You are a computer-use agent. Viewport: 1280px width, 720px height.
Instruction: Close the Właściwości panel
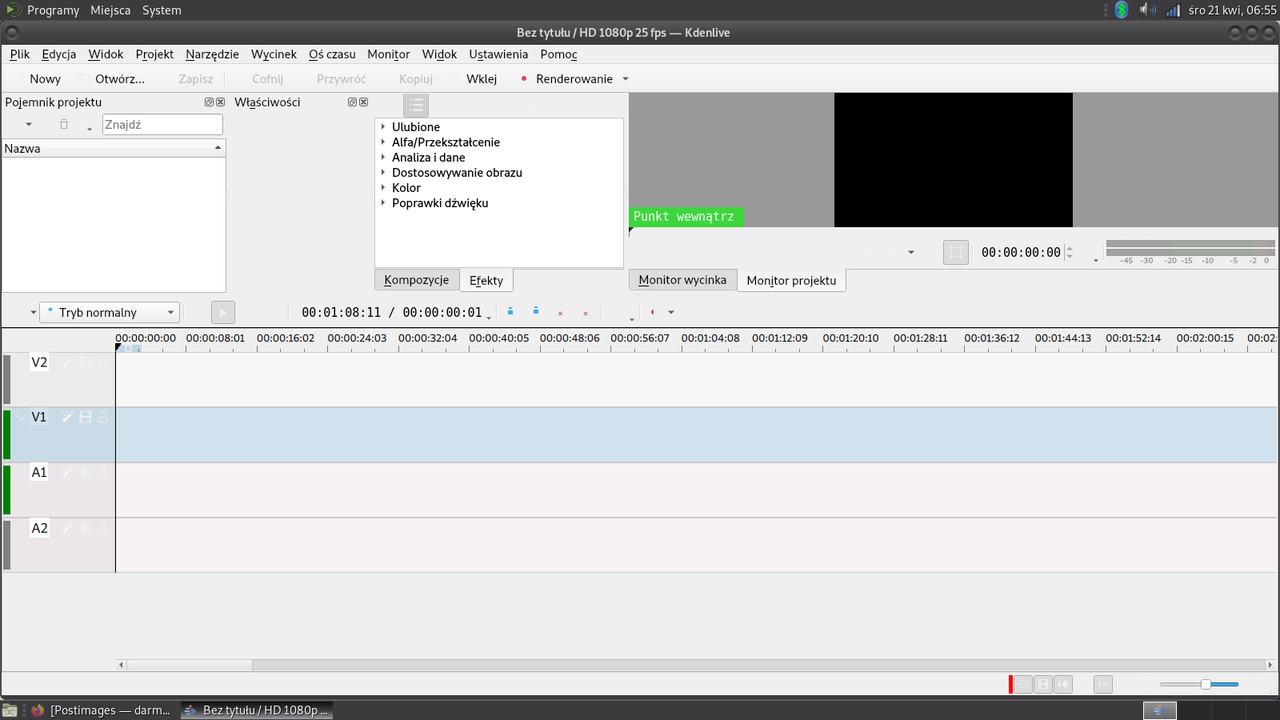tap(364, 102)
